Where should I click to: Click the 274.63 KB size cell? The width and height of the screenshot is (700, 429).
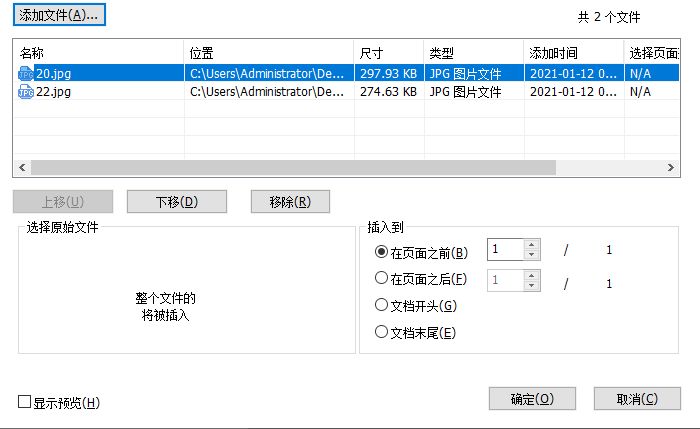coord(388,92)
